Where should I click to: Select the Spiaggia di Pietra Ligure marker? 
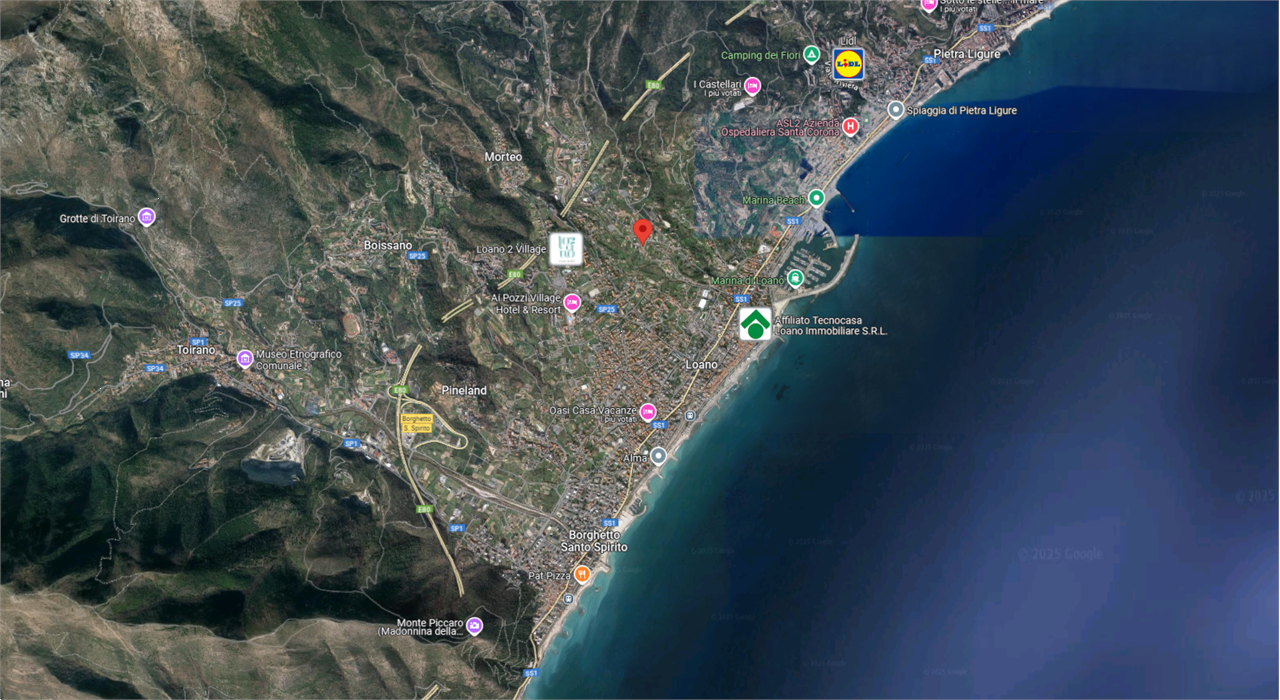[x=896, y=110]
